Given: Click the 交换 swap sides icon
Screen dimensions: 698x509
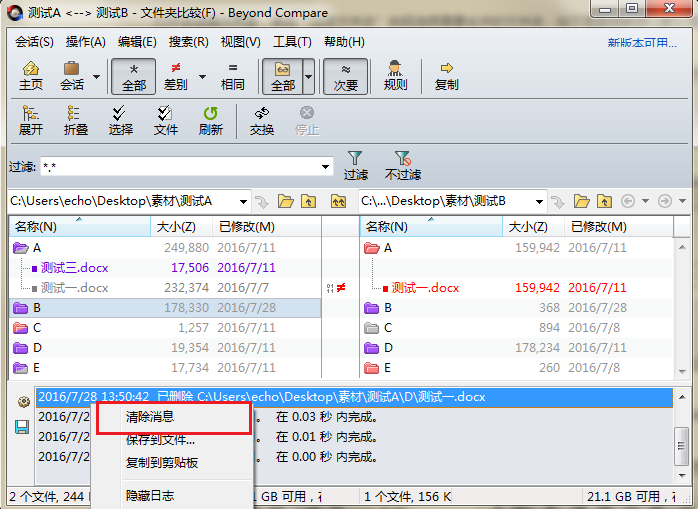Looking at the screenshot, I should click(x=262, y=121).
